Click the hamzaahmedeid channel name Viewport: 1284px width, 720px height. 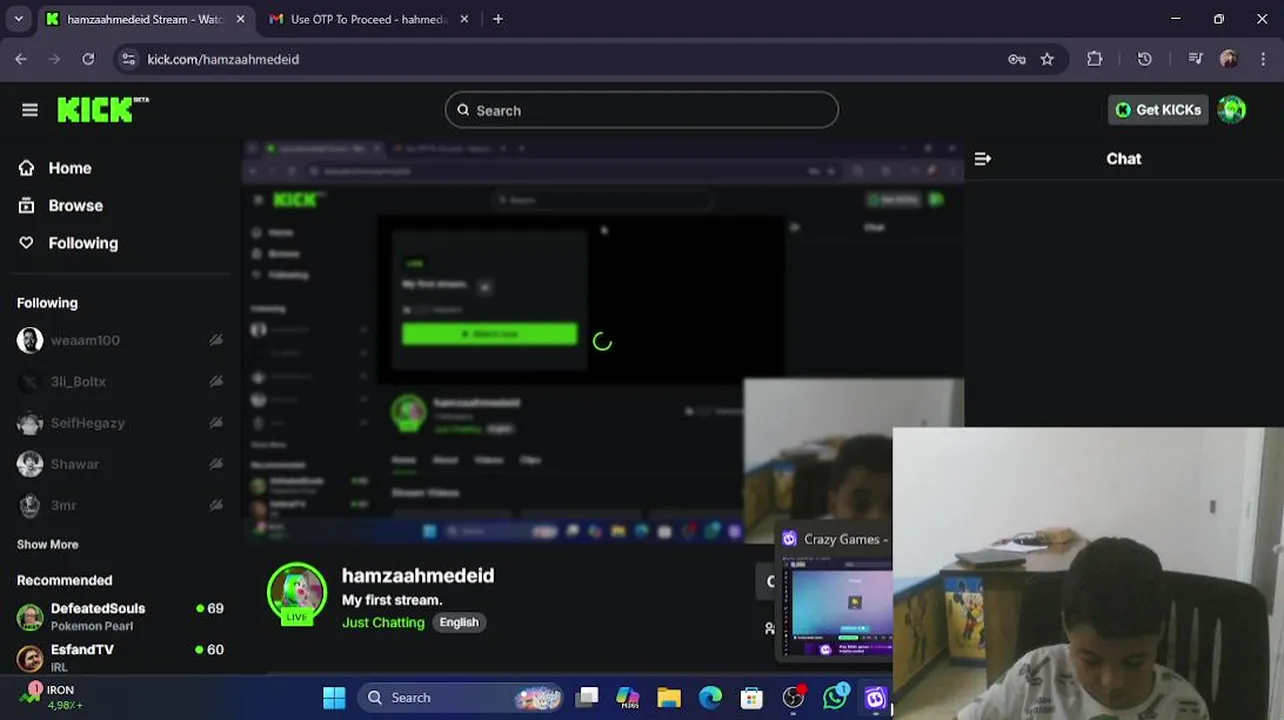[418, 575]
